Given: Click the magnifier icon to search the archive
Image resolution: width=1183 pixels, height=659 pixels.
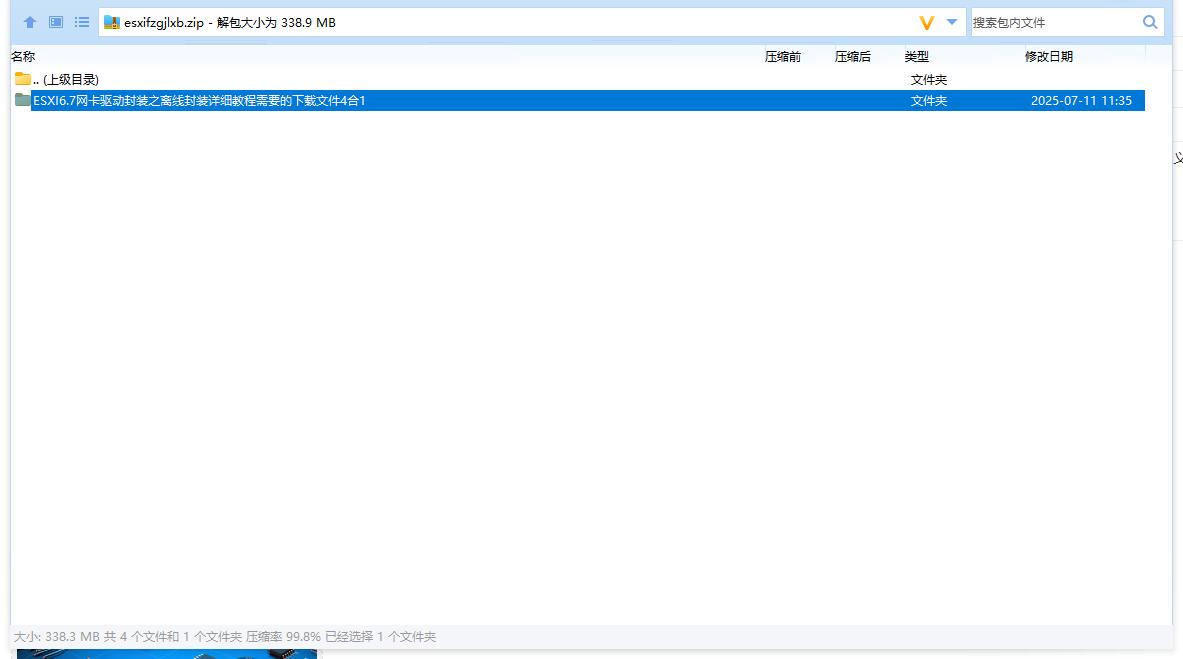Looking at the screenshot, I should pos(1149,21).
